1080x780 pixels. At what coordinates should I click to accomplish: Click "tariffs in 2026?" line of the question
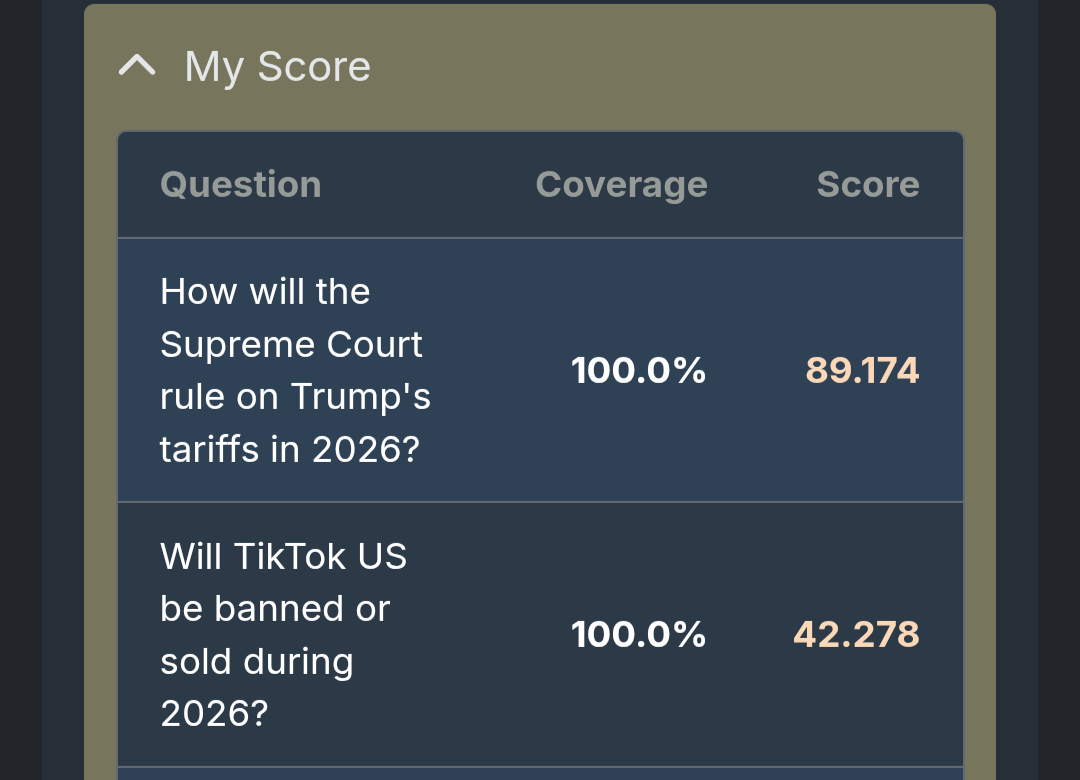tap(289, 450)
